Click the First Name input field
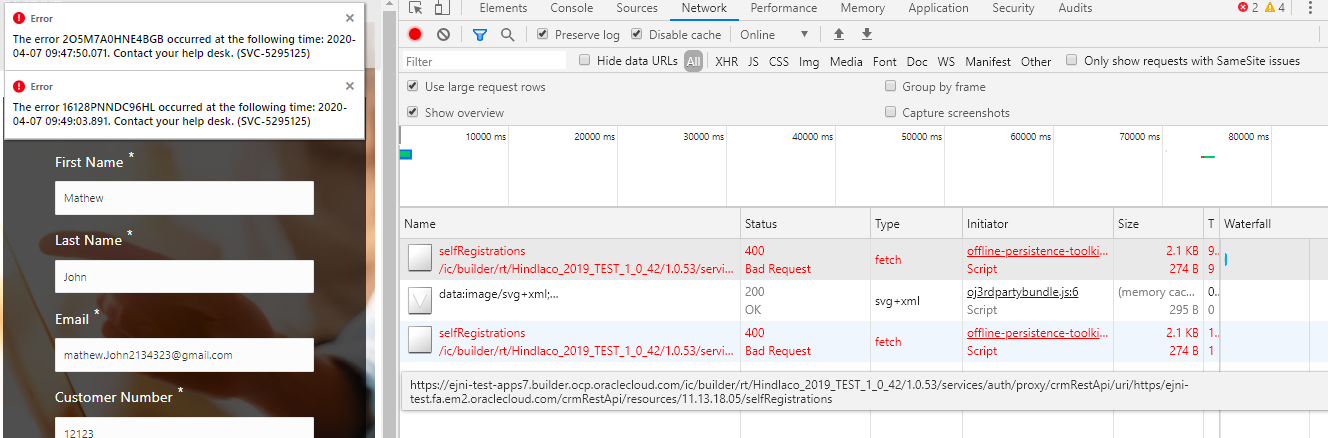 click(184, 198)
